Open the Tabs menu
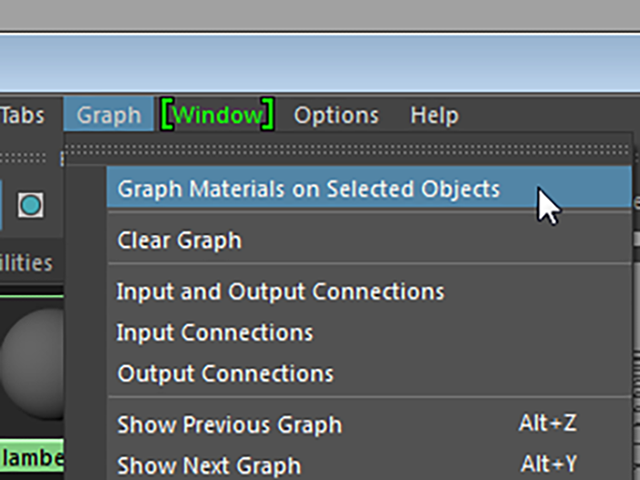Screen dimensions: 640x480 point(22,115)
